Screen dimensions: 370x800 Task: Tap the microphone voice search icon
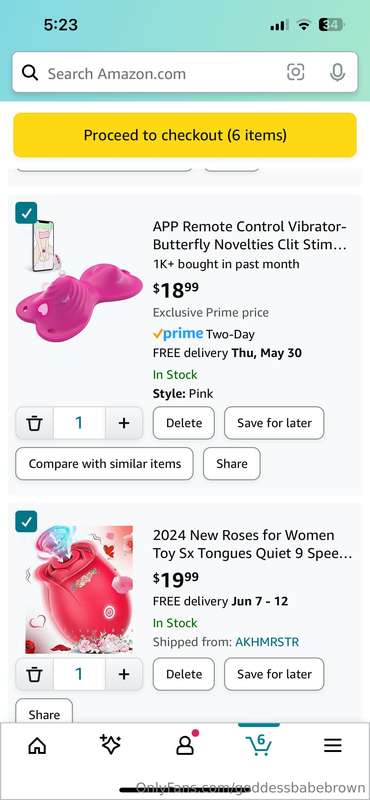pos(337,72)
